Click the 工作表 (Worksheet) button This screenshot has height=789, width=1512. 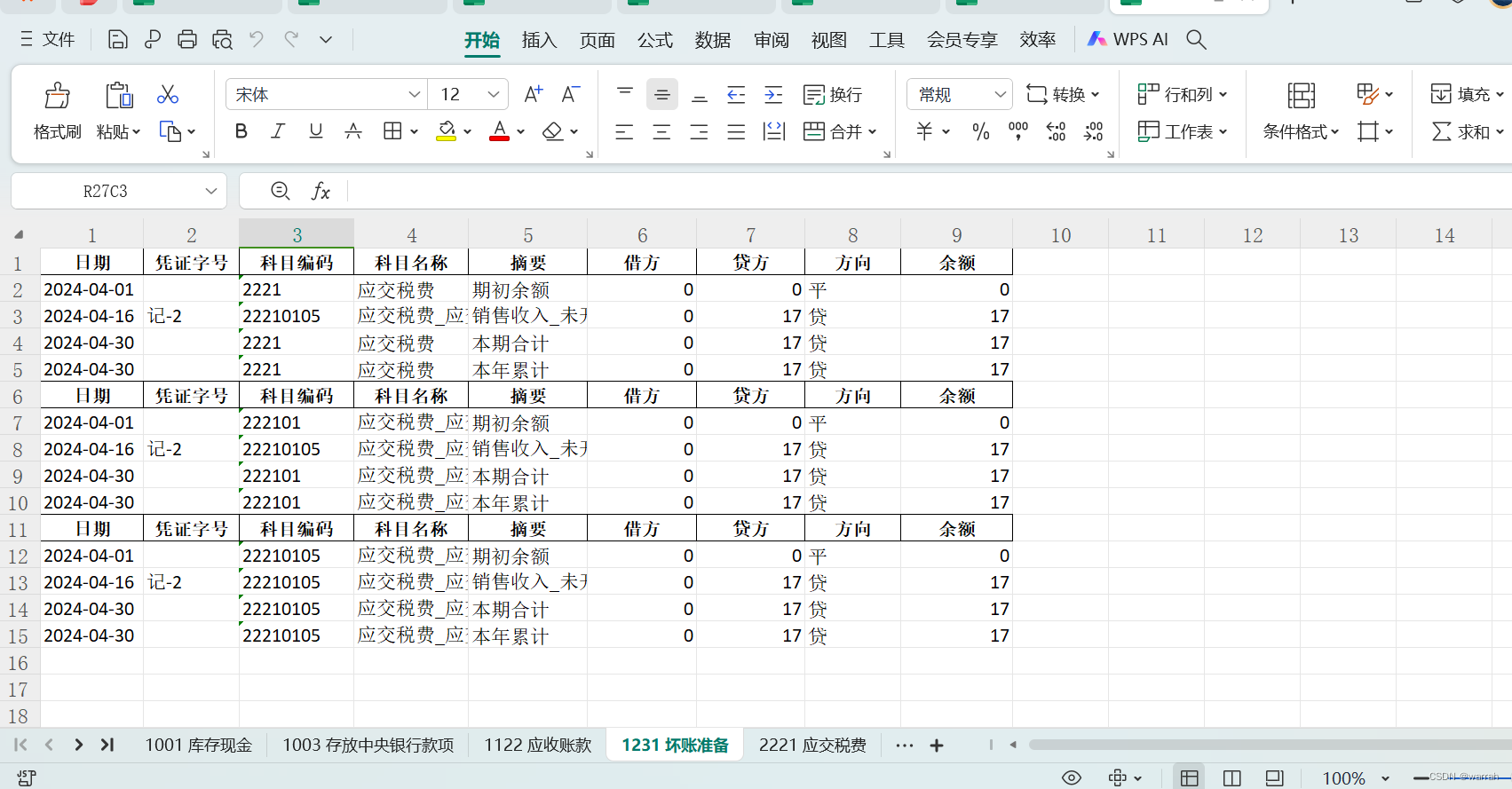click(x=1183, y=131)
